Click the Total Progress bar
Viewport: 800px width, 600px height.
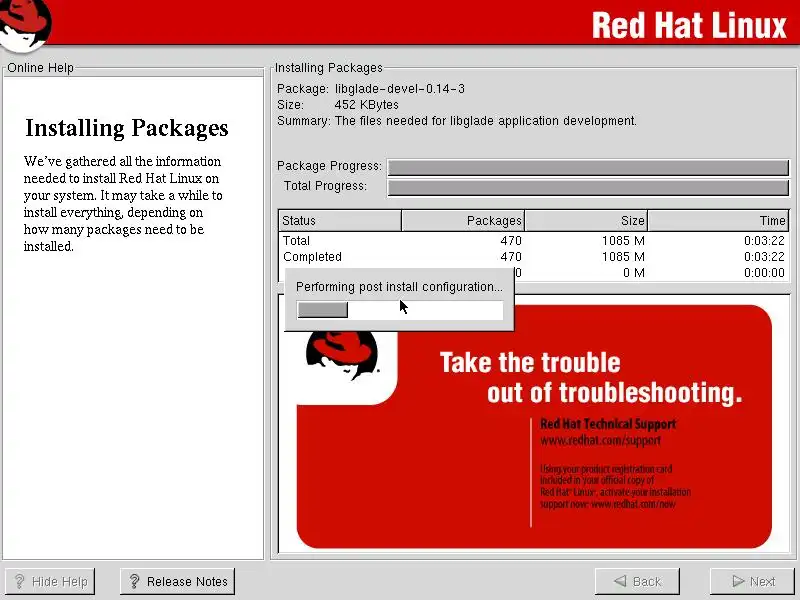[x=588, y=187]
